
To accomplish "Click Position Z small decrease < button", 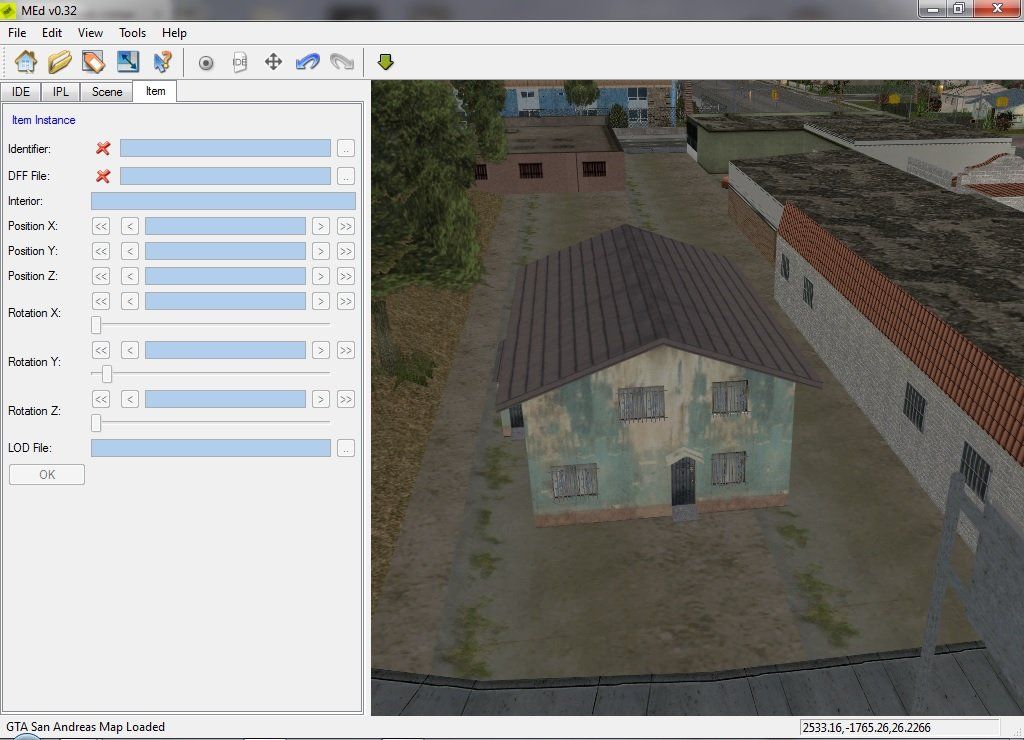I will 130,276.
